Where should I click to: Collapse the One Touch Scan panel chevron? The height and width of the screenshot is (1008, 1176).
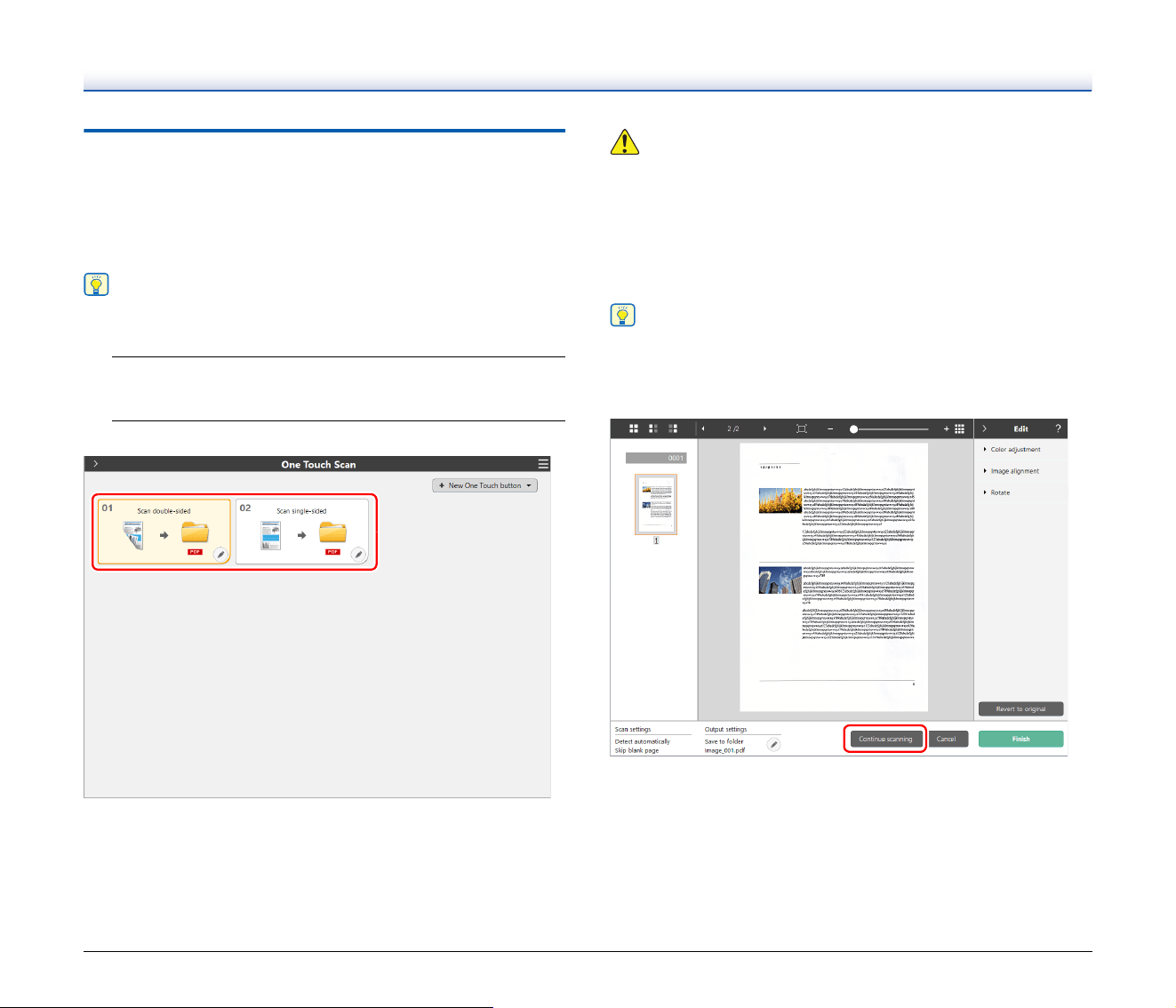[x=95, y=464]
